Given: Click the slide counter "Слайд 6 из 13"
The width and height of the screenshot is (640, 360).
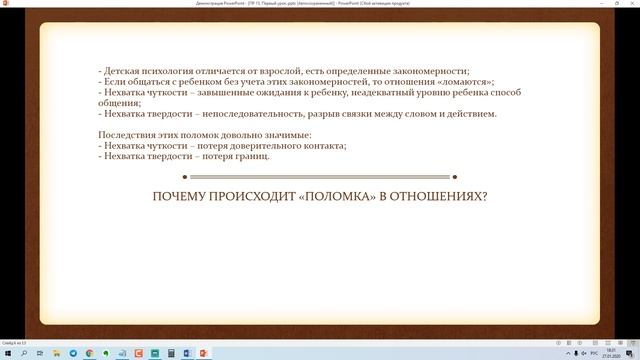Looking at the screenshot, I should (x=14, y=343).
